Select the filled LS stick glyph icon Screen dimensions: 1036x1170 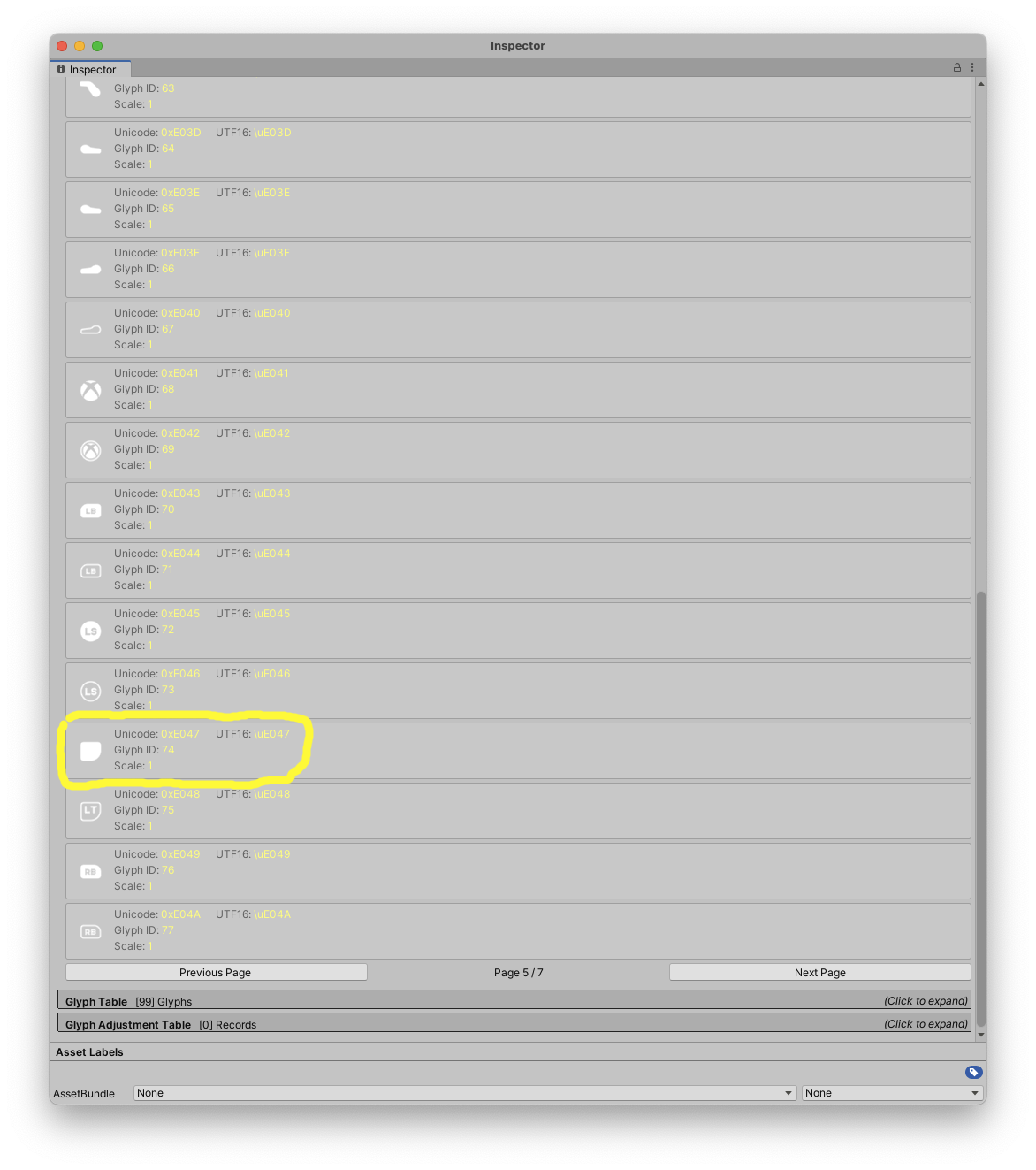click(91, 631)
